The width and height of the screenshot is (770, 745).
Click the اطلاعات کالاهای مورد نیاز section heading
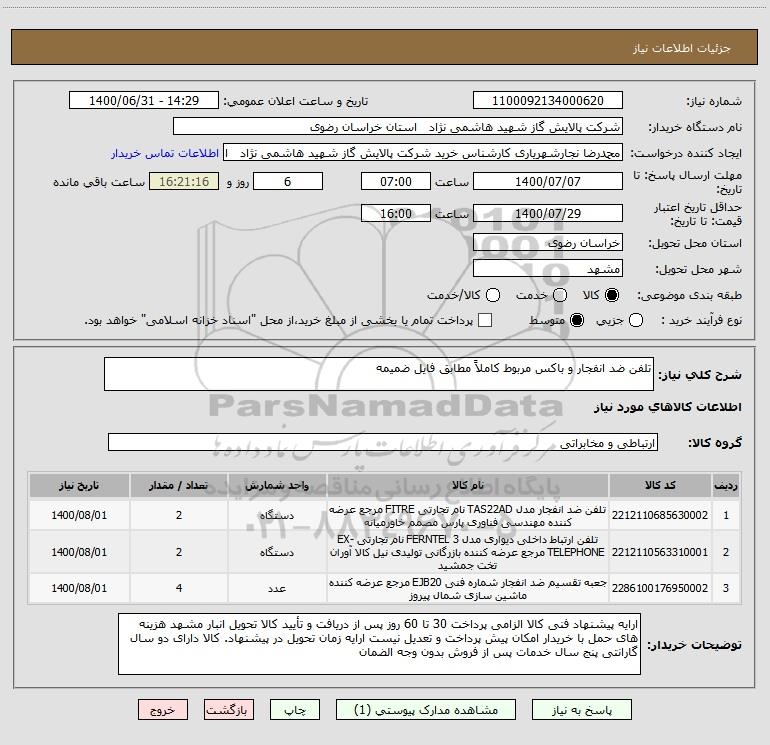click(x=667, y=407)
